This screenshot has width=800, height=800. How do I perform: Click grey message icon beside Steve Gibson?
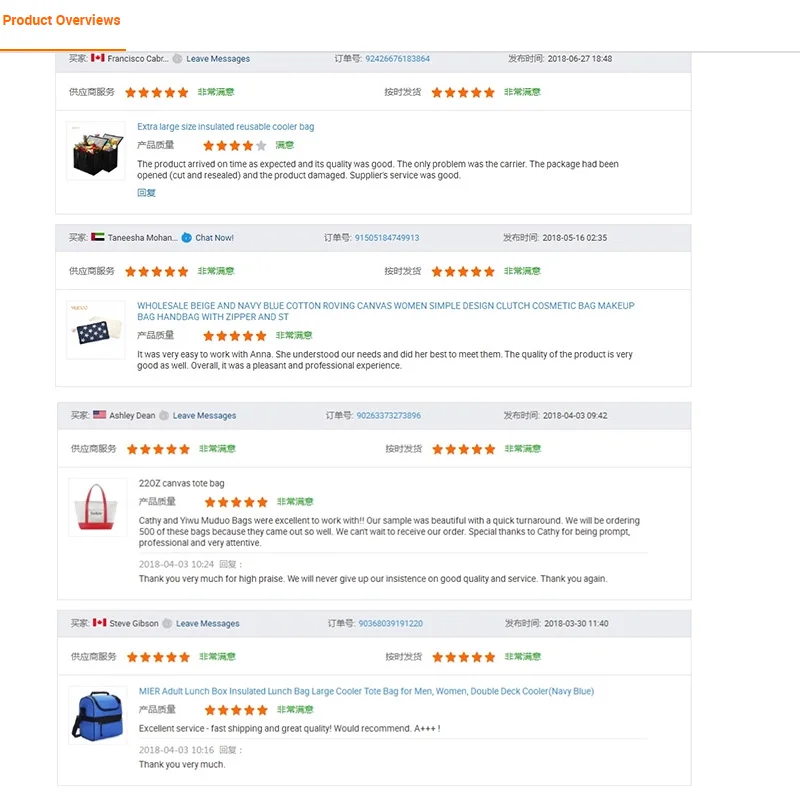[168, 623]
